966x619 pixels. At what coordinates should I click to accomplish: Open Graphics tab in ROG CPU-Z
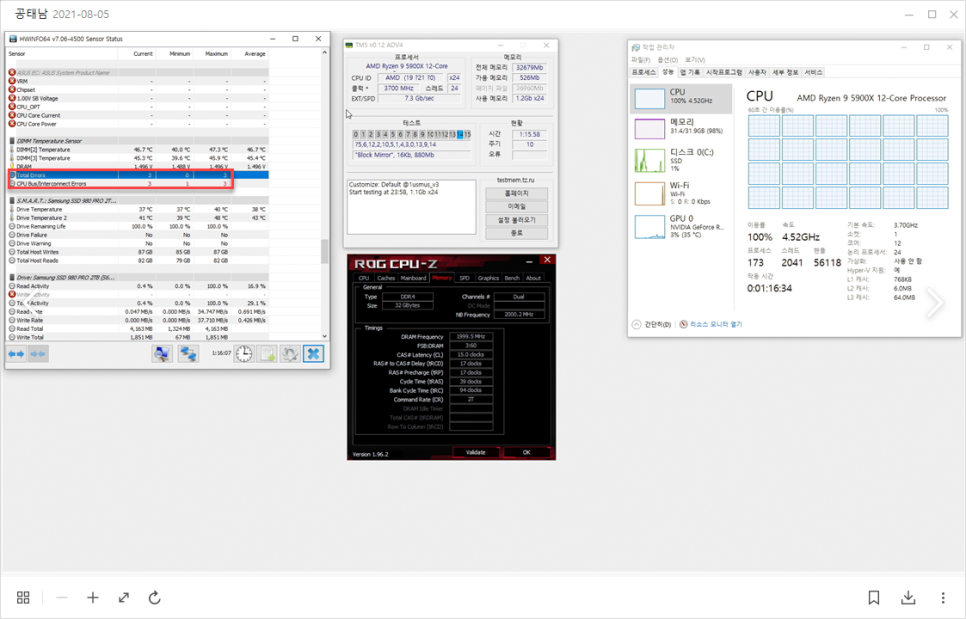(x=489, y=278)
